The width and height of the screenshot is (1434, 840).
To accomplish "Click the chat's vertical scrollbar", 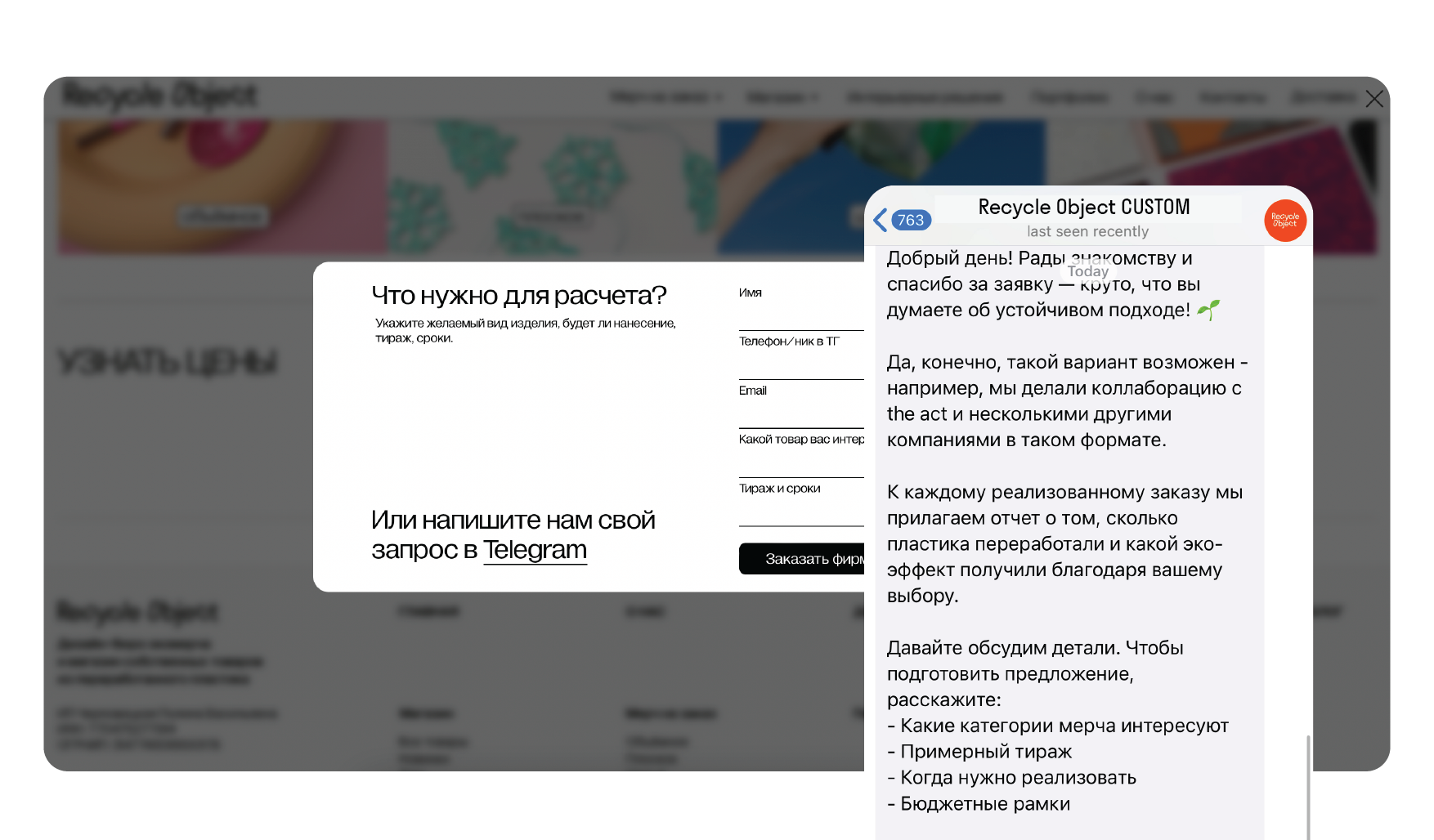I will point(1308,784).
